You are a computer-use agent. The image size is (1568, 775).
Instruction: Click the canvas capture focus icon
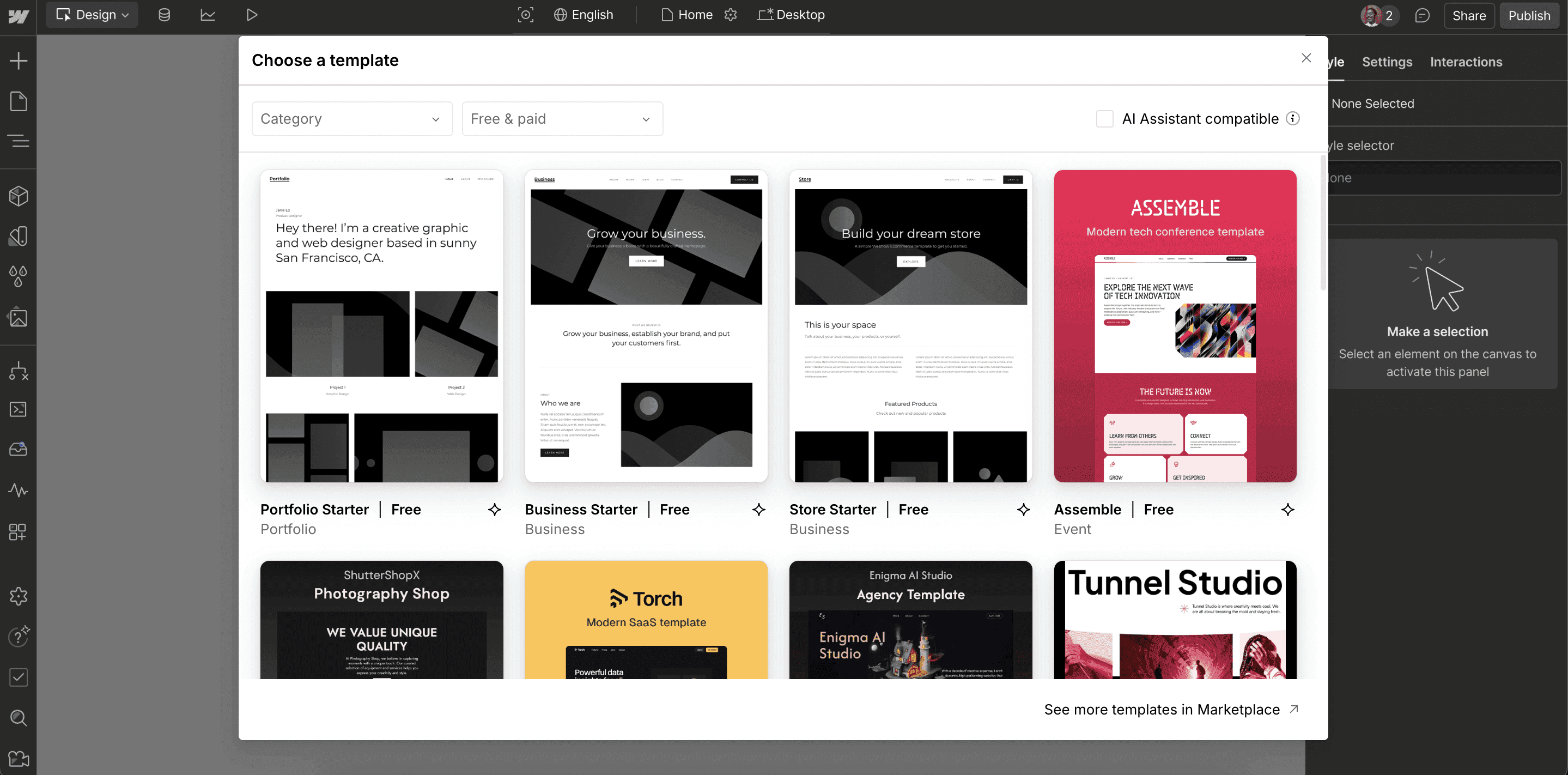[x=525, y=15]
